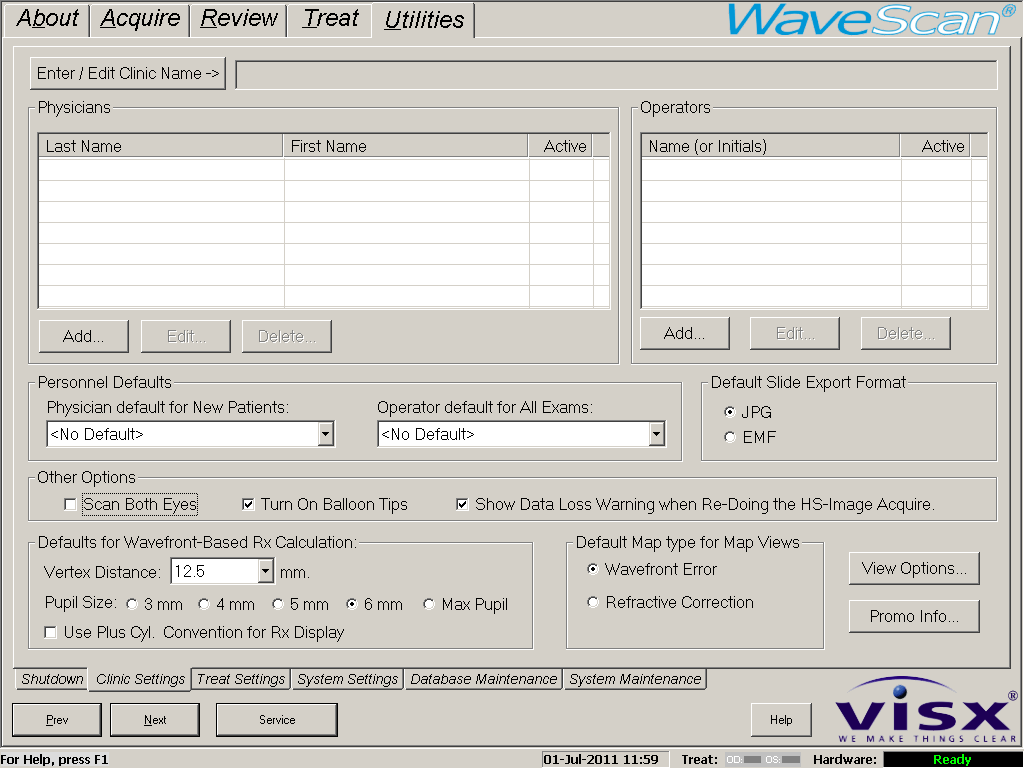Click the Physicians First Name column header
Image resolution: width=1024 pixels, height=768 pixels.
[406, 146]
